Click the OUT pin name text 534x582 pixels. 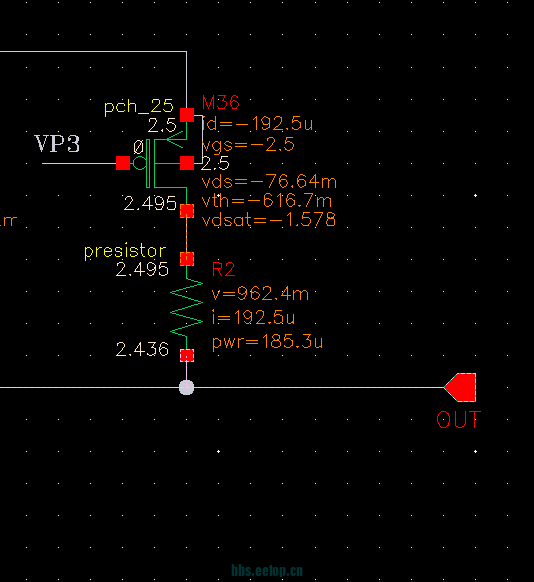click(459, 420)
